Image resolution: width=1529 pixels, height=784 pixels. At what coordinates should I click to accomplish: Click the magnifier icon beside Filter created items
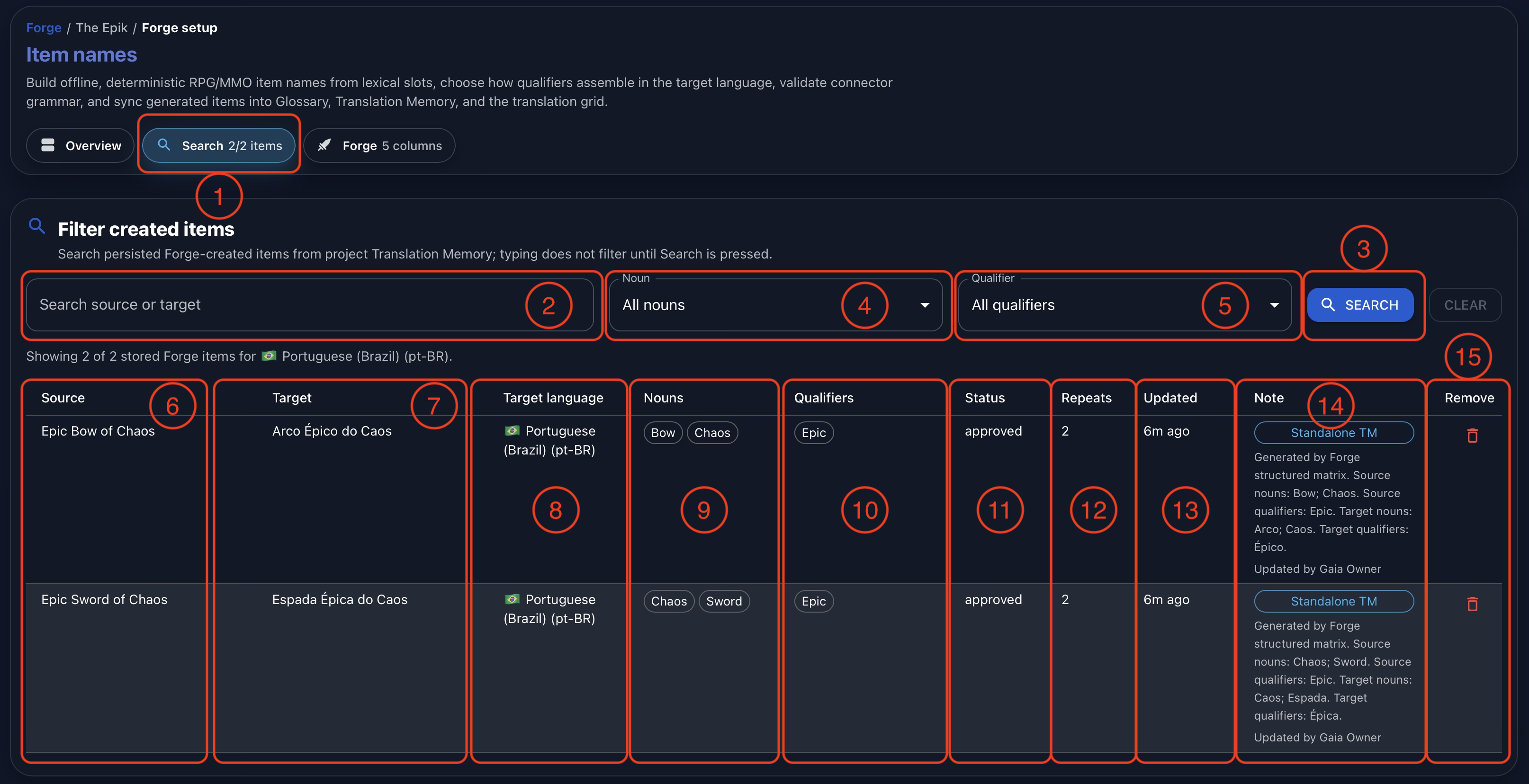pos(37,226)
